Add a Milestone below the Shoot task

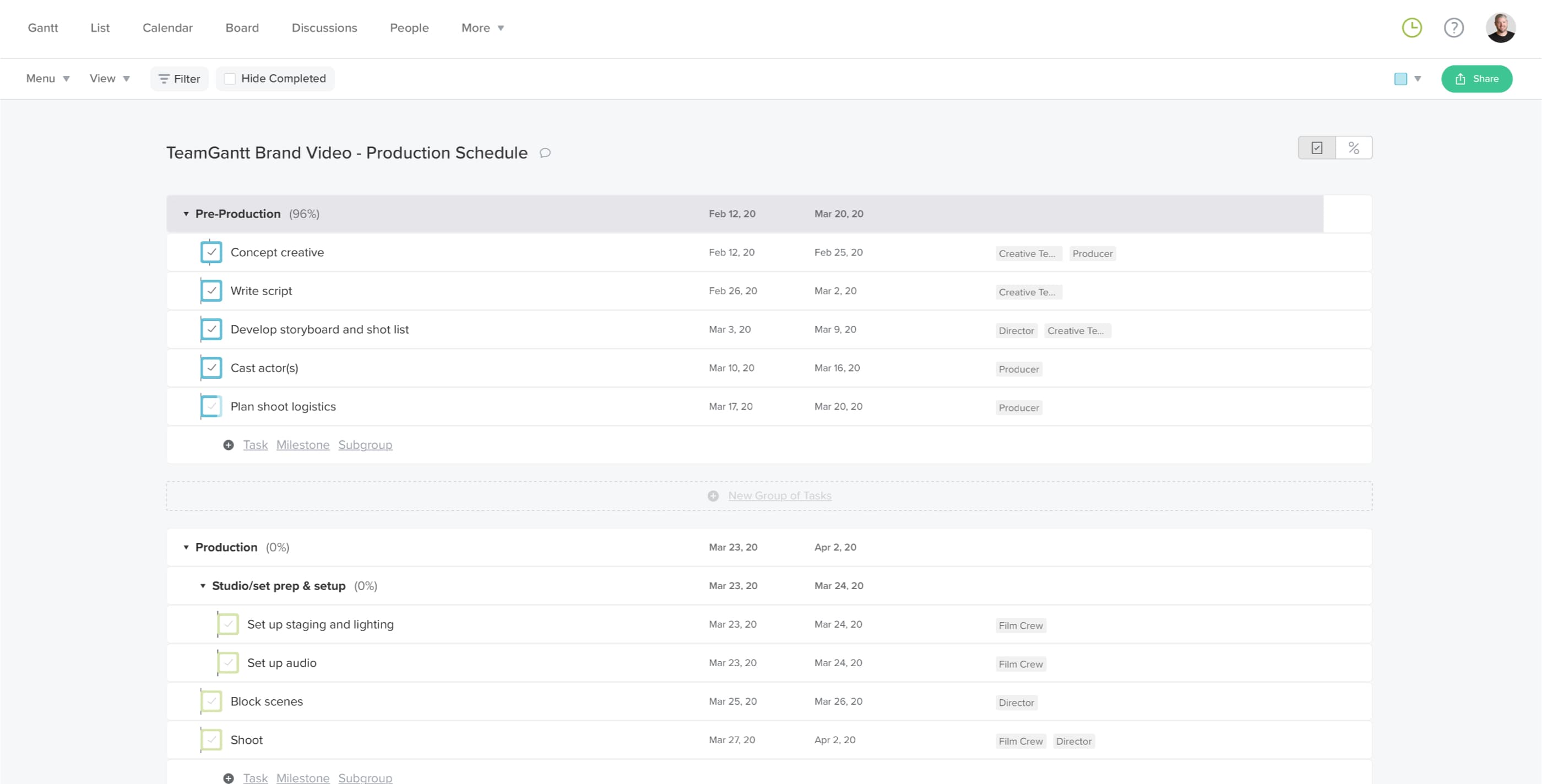coord(303,777)
